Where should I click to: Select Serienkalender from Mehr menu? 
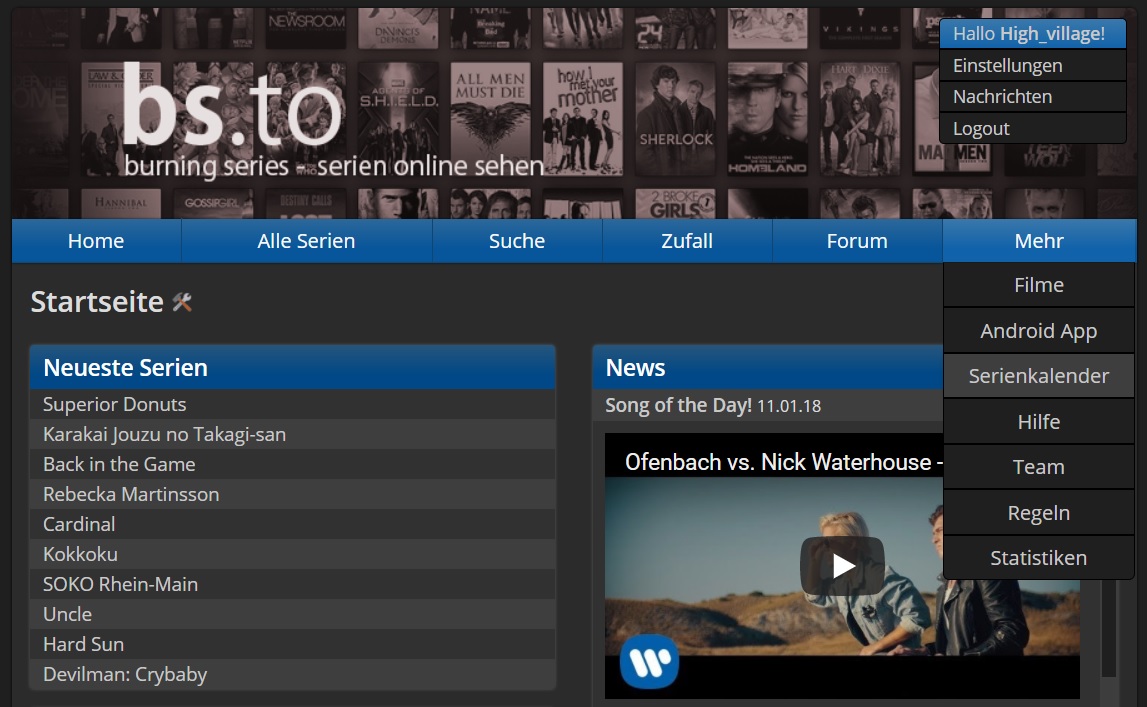(x=1038, y=376)
